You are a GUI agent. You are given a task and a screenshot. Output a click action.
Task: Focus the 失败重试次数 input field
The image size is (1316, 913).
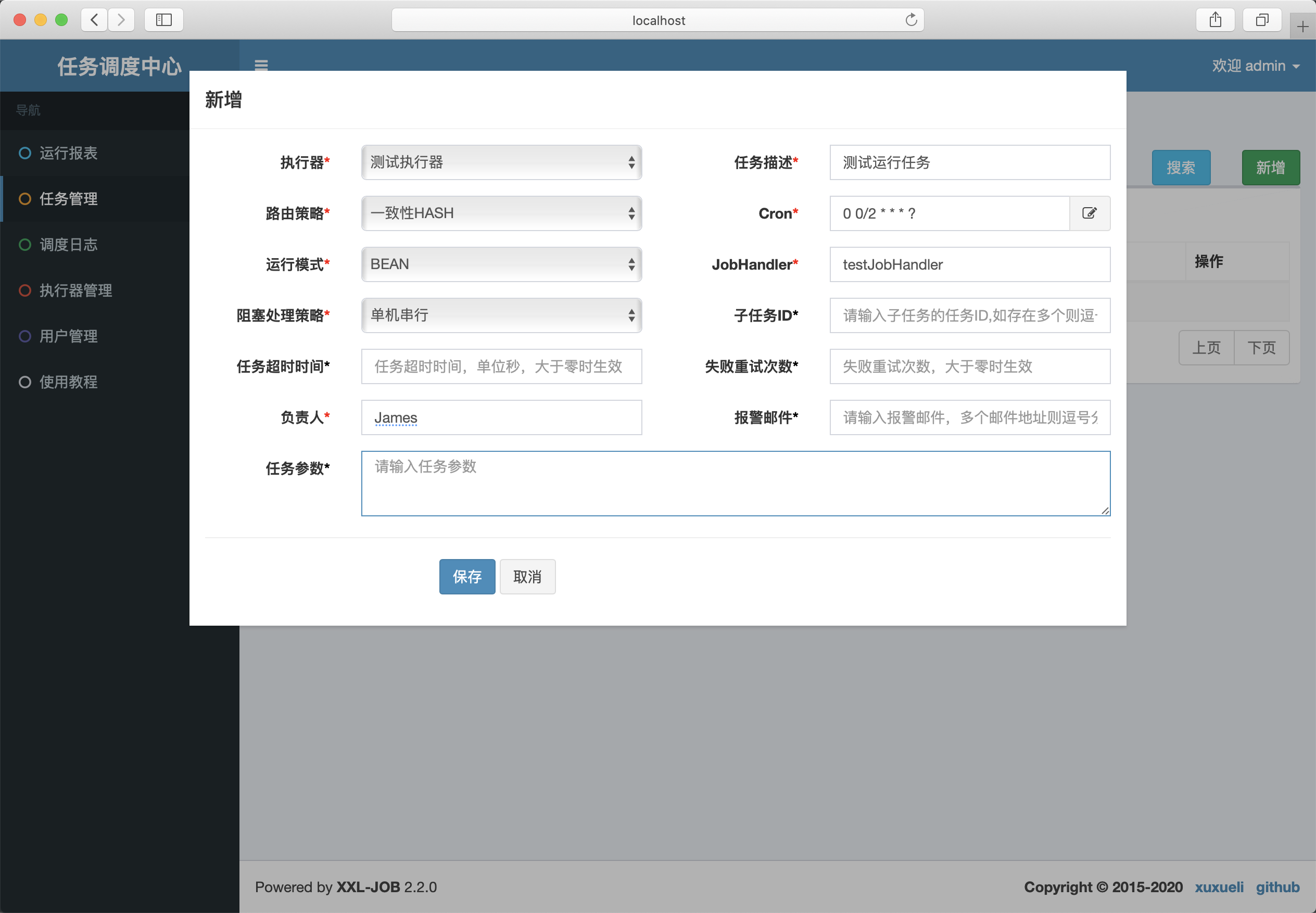pyautogui.click(x=970, y=366)
